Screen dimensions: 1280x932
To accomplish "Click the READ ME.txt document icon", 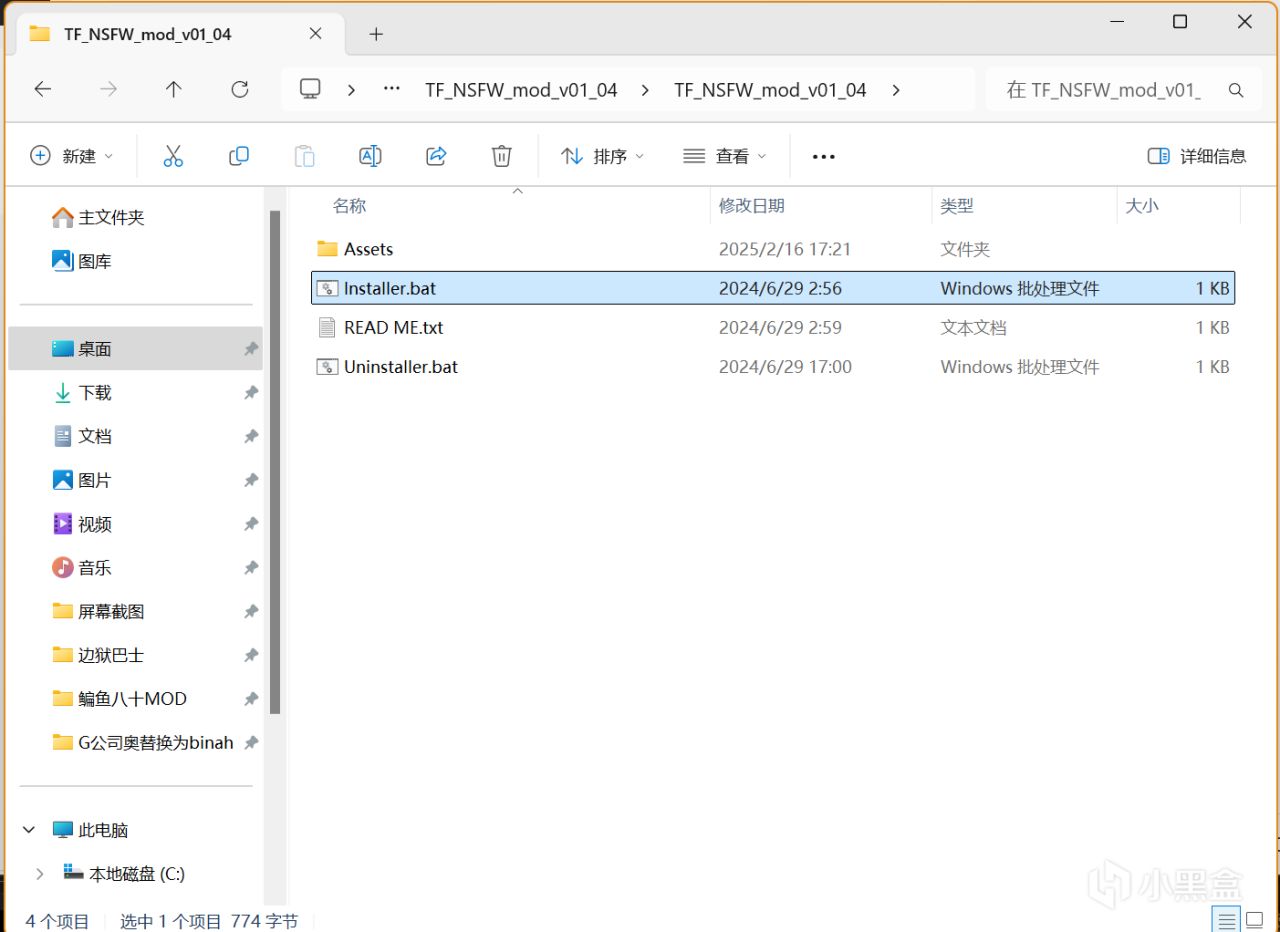I will click(327, 327).
